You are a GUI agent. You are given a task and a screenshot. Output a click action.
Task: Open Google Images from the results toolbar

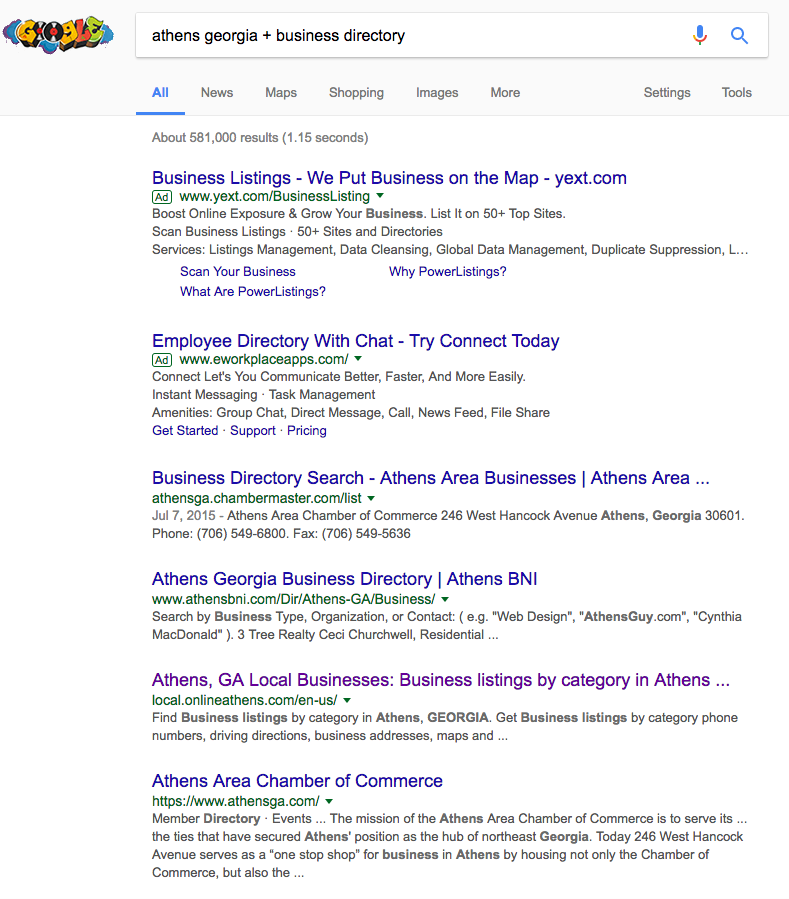point(437,92)
